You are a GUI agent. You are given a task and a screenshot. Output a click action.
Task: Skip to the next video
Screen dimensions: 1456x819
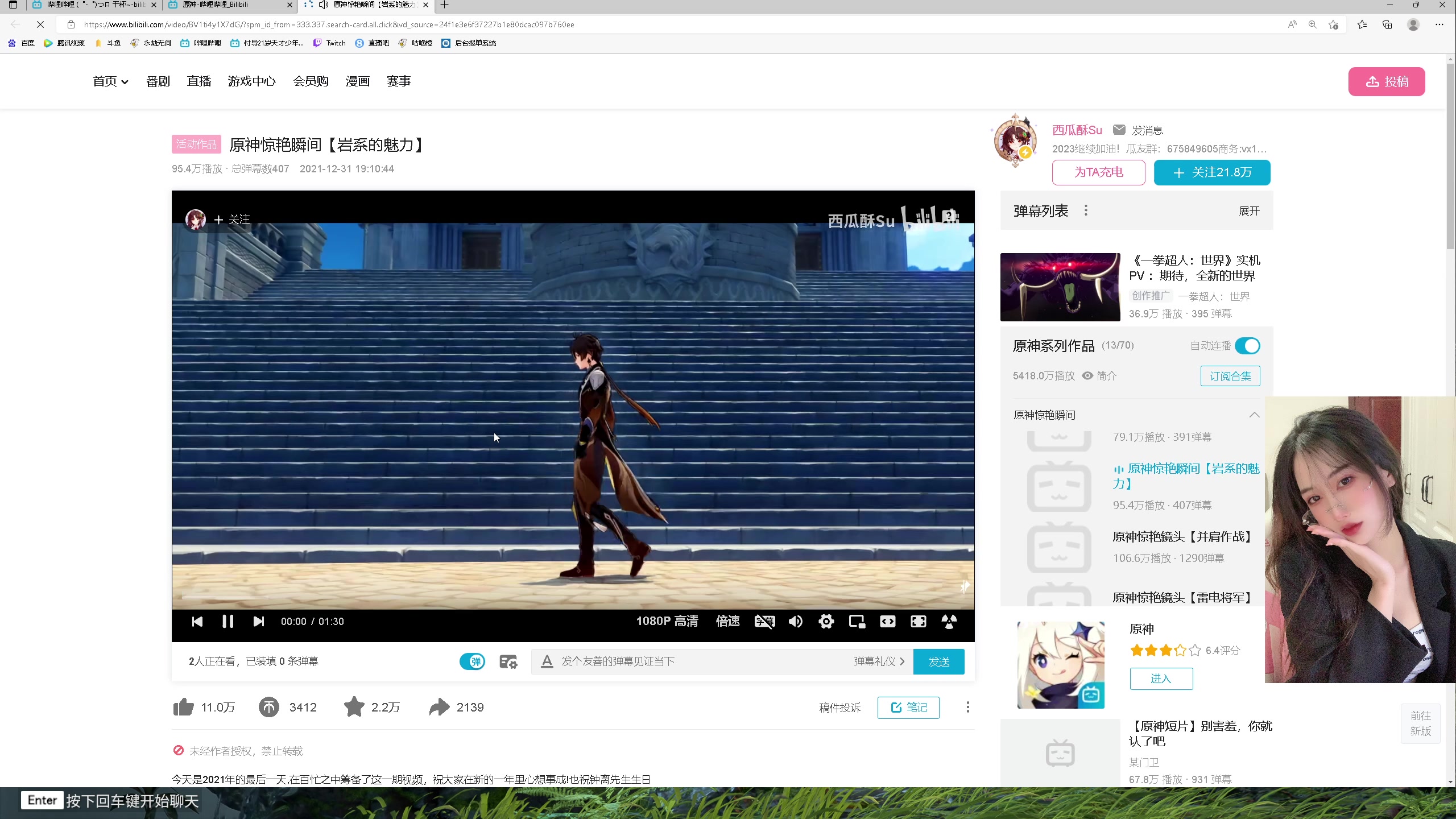click(x=258, y=621)
